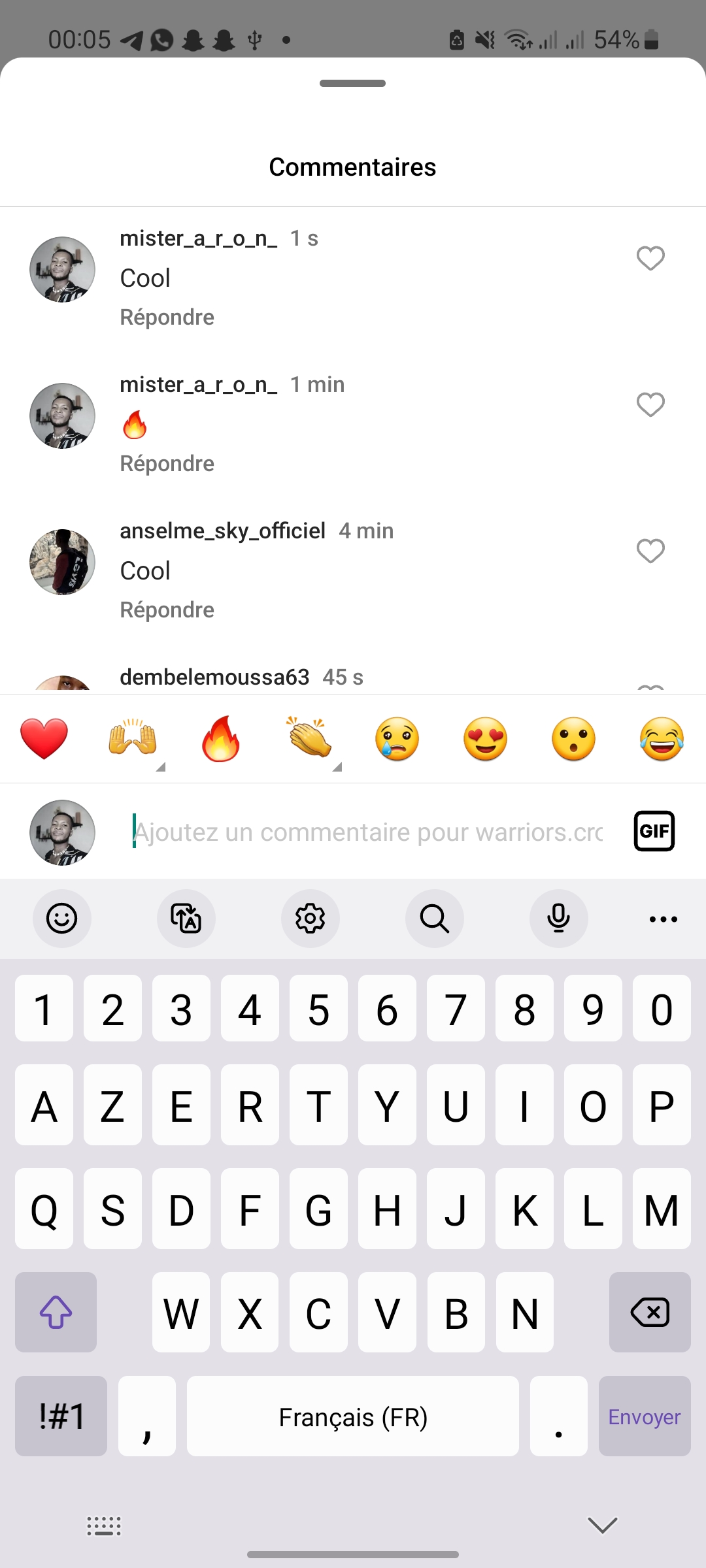Like anselme_sky_officiel's comment
This screenshot has height=1568, width=706.
(x=650, y=551)
